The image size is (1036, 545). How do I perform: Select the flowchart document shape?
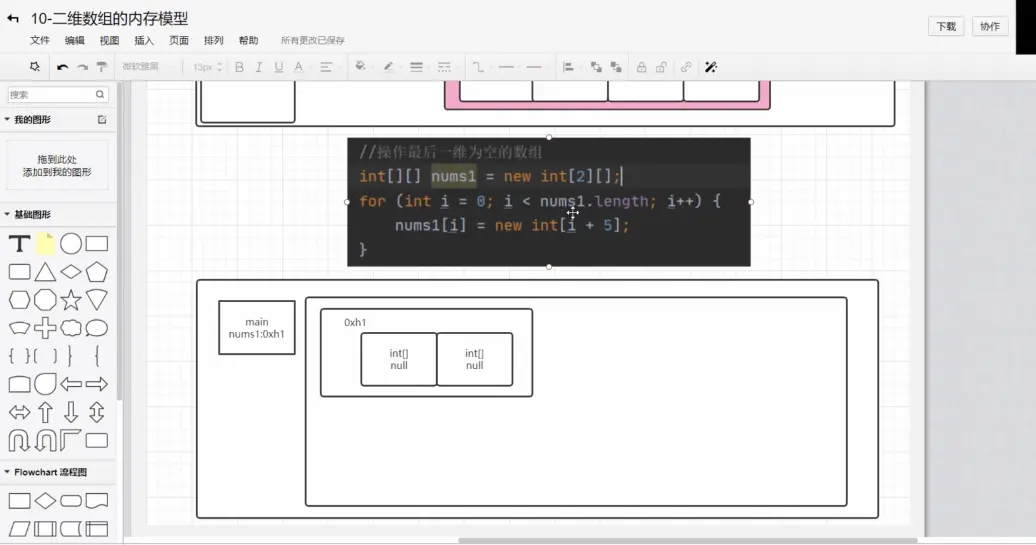96,501
